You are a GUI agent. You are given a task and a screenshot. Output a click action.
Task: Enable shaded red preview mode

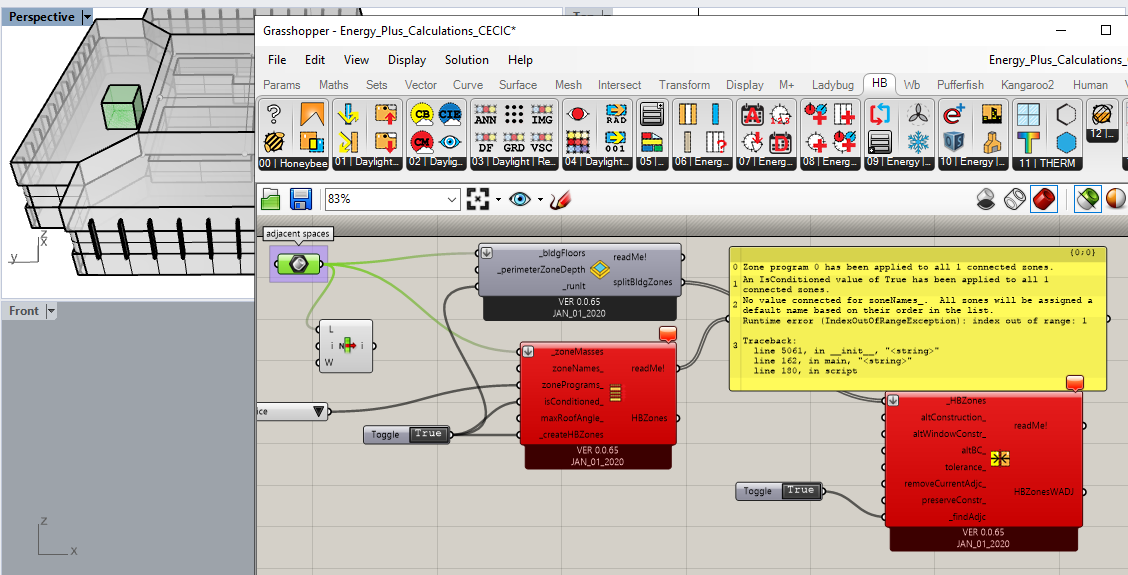coord(1044,199)
